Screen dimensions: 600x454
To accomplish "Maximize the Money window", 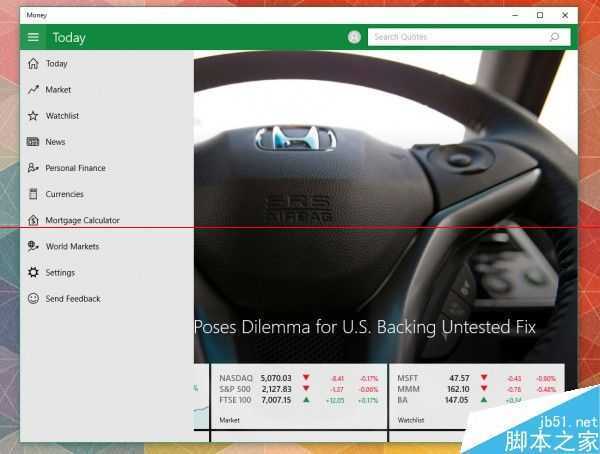I will [540, 15].
